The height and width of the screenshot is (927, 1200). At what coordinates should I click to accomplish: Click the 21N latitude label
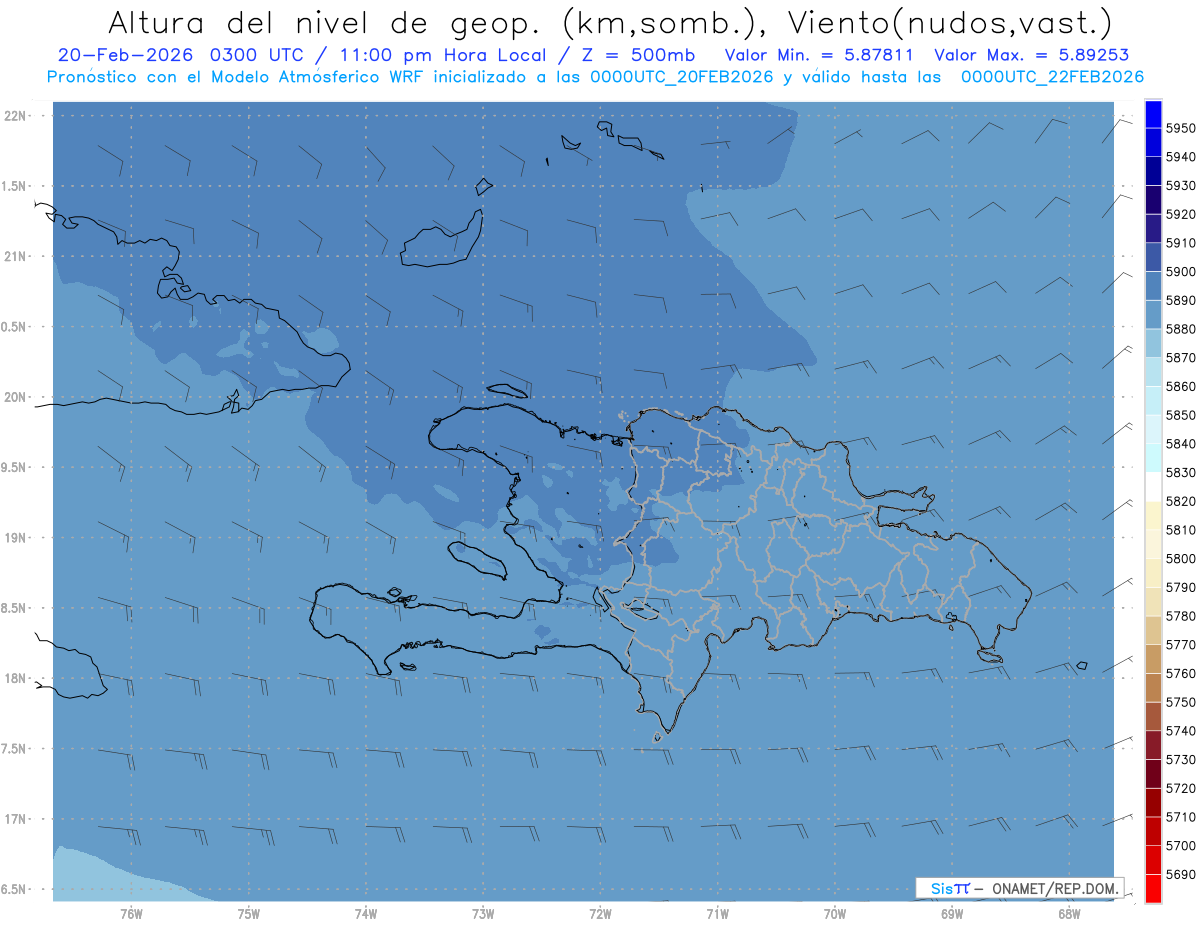[16, 256]
